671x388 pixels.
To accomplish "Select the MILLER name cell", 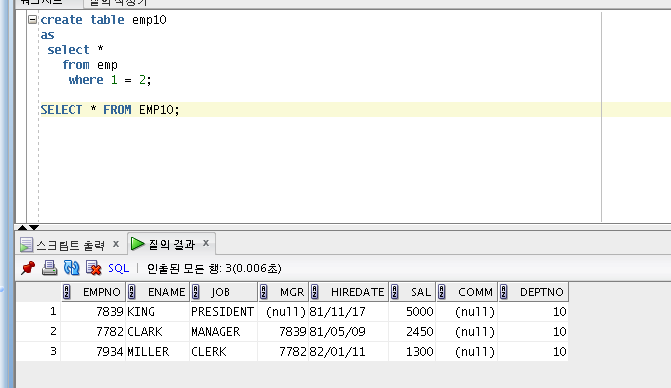I will pyautogui.click(x=158, y=351).
